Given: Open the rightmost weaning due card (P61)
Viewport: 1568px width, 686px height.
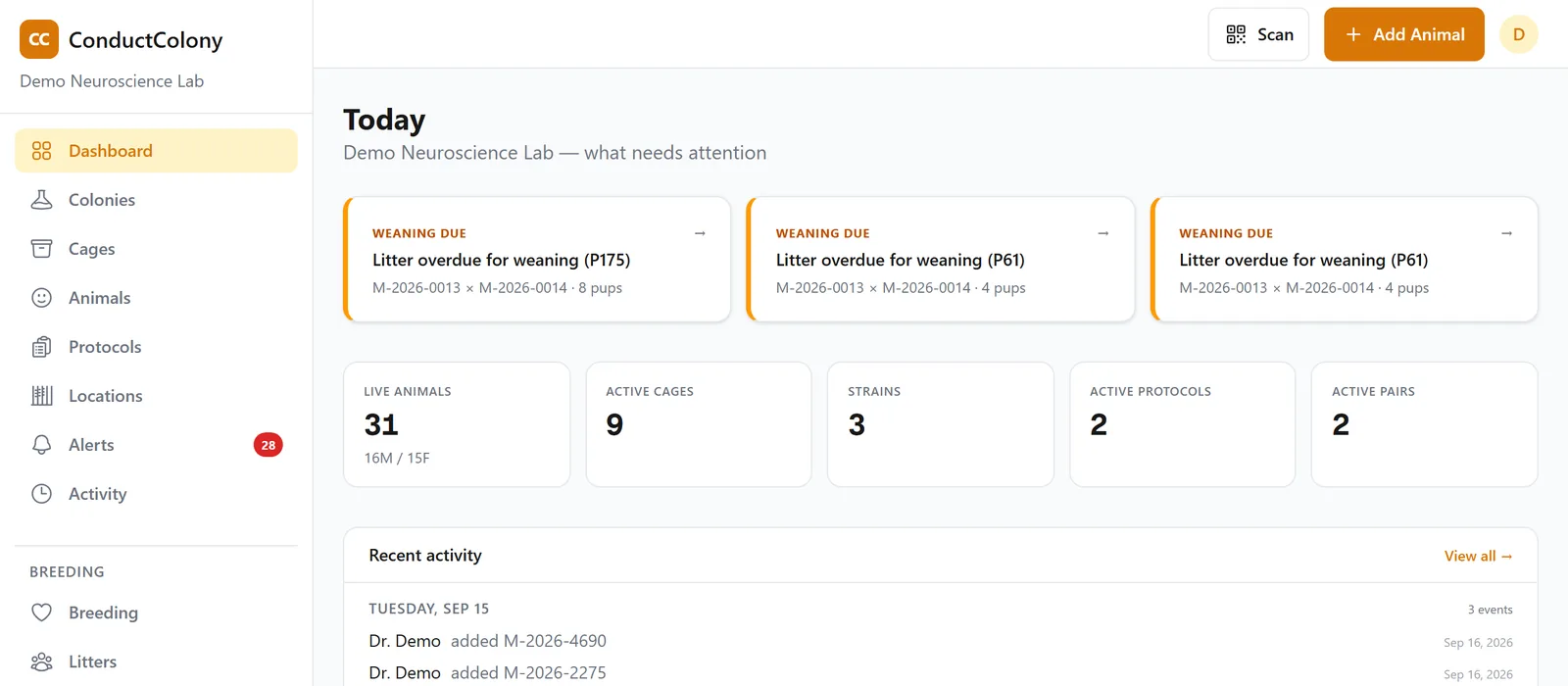Looking at the screenshot, I should (1345, 259).
